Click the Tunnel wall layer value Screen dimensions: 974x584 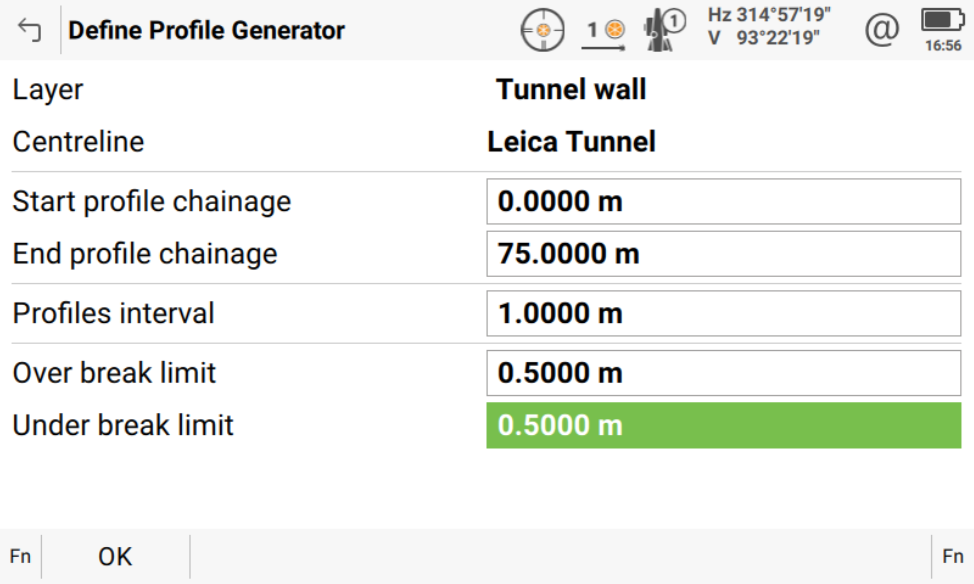click(x=571, y=90)
